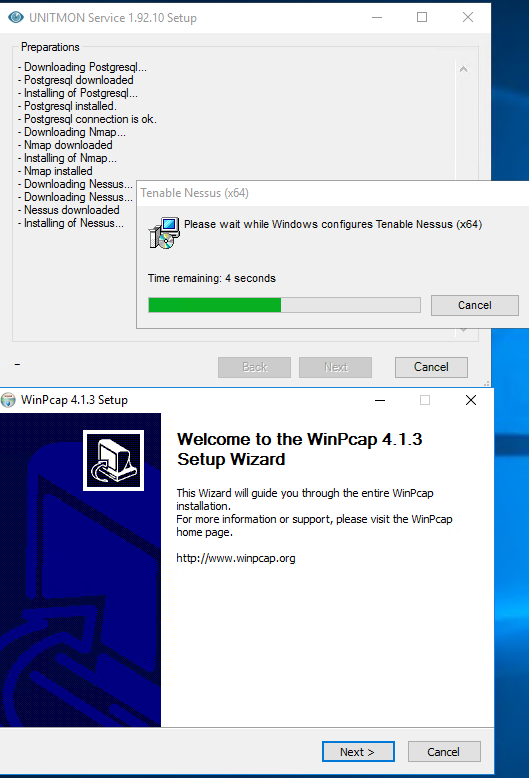This screenshot has height=778, width=529.
Task: Select the 'Postgresql installed.' log line
Action: [x=67, y=106]
